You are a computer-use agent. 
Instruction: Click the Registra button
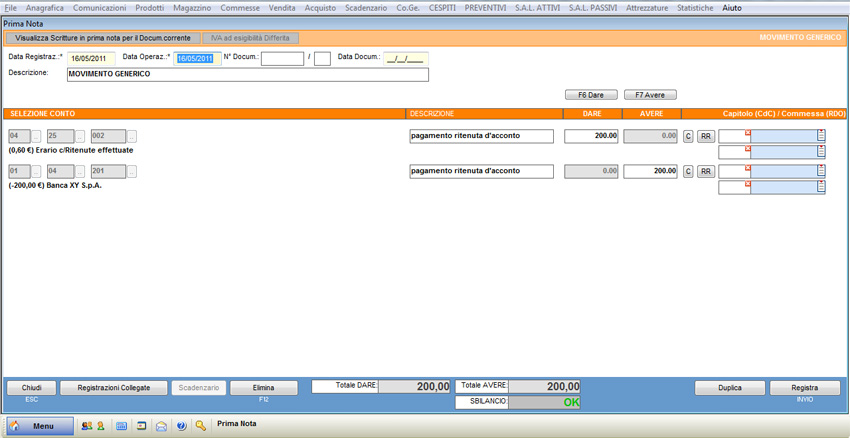804,388
